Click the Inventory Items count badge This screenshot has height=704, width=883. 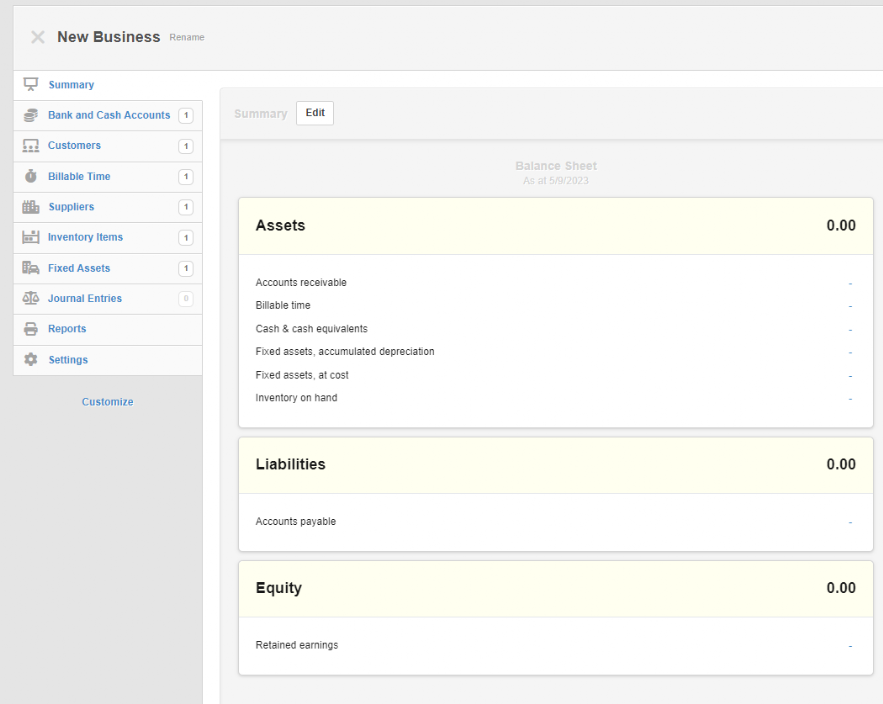click(x=186, y=238)
